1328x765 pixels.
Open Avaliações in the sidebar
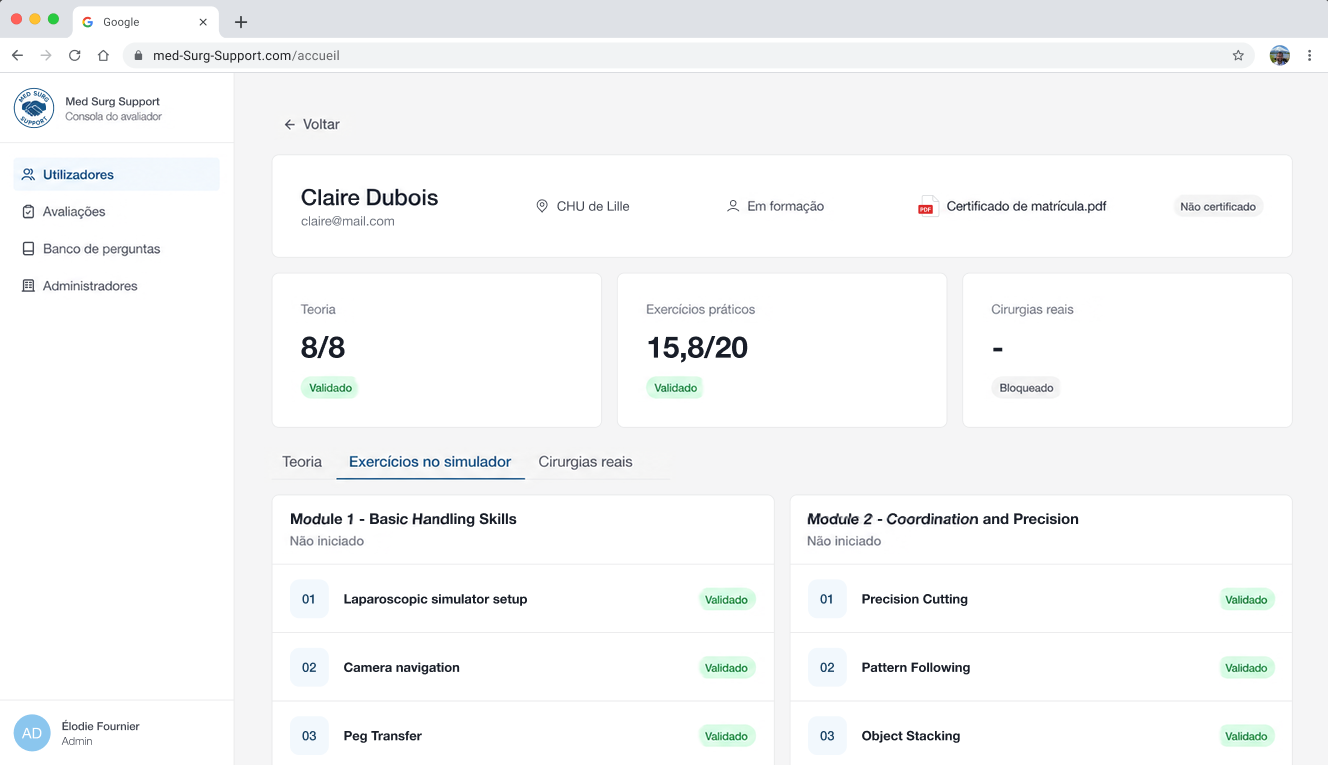(117, 212)
